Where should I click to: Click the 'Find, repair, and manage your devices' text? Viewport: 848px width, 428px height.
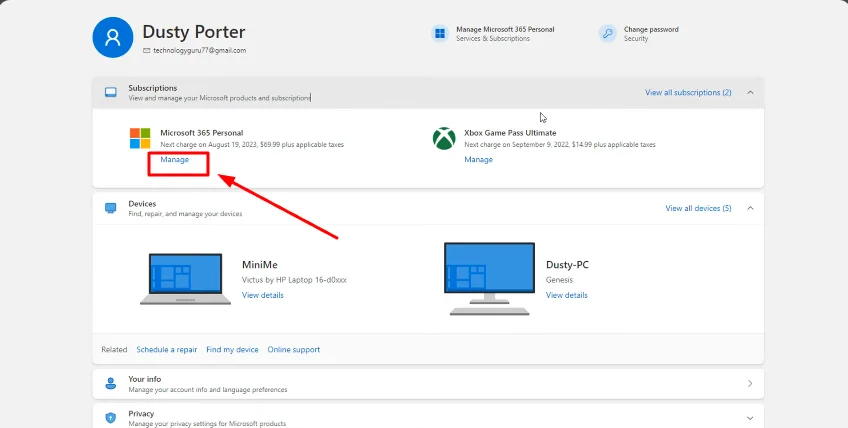[185, 214]
